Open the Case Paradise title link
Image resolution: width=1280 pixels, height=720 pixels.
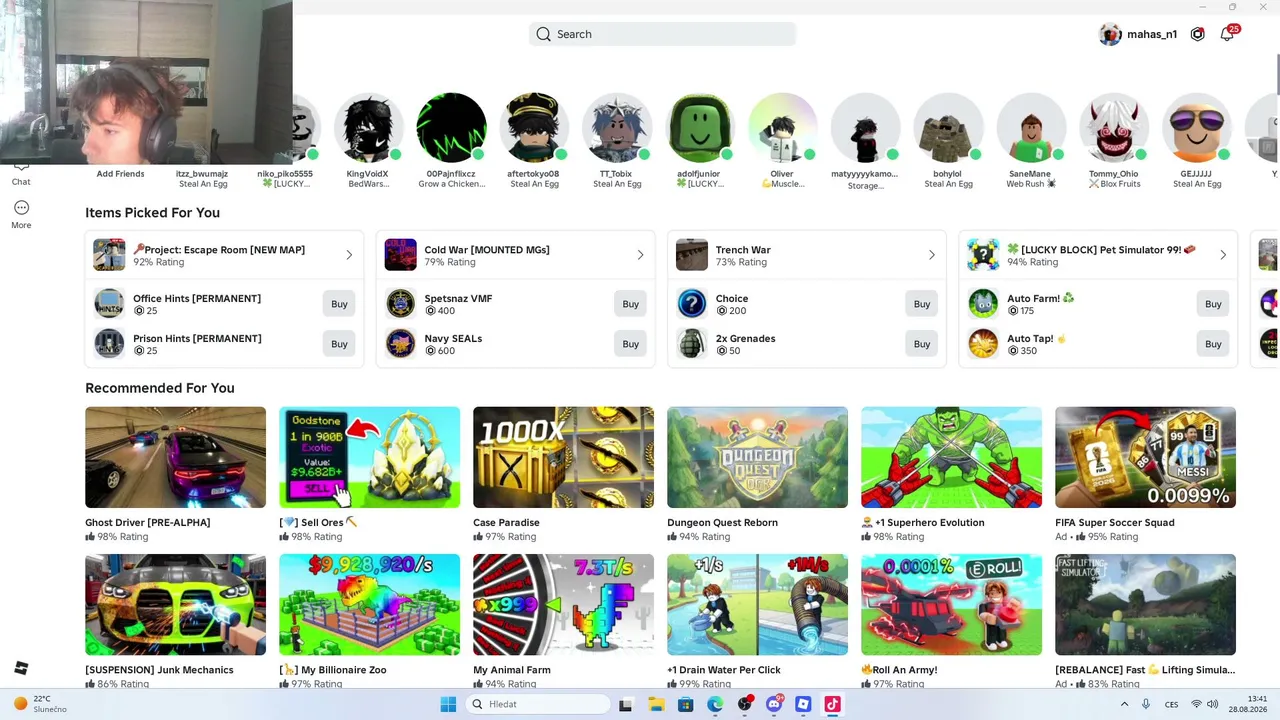(506, 522)
